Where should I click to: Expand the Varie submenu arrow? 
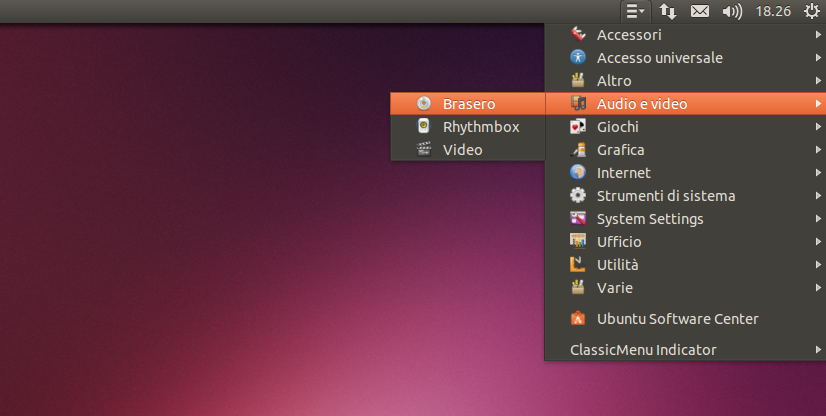pyautogui.click(x=818, y=288)
